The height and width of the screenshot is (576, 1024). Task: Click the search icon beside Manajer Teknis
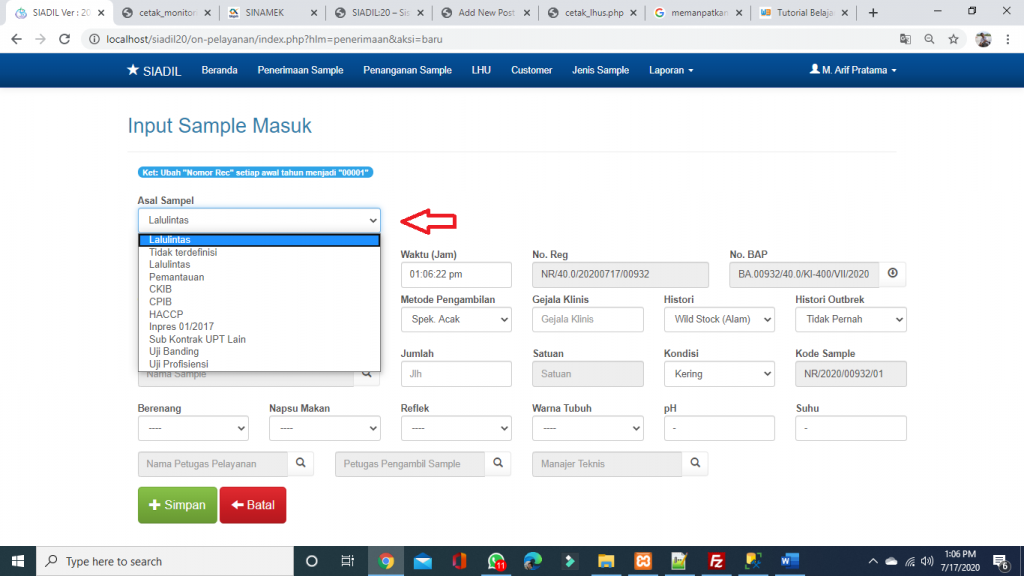point(695,463)
